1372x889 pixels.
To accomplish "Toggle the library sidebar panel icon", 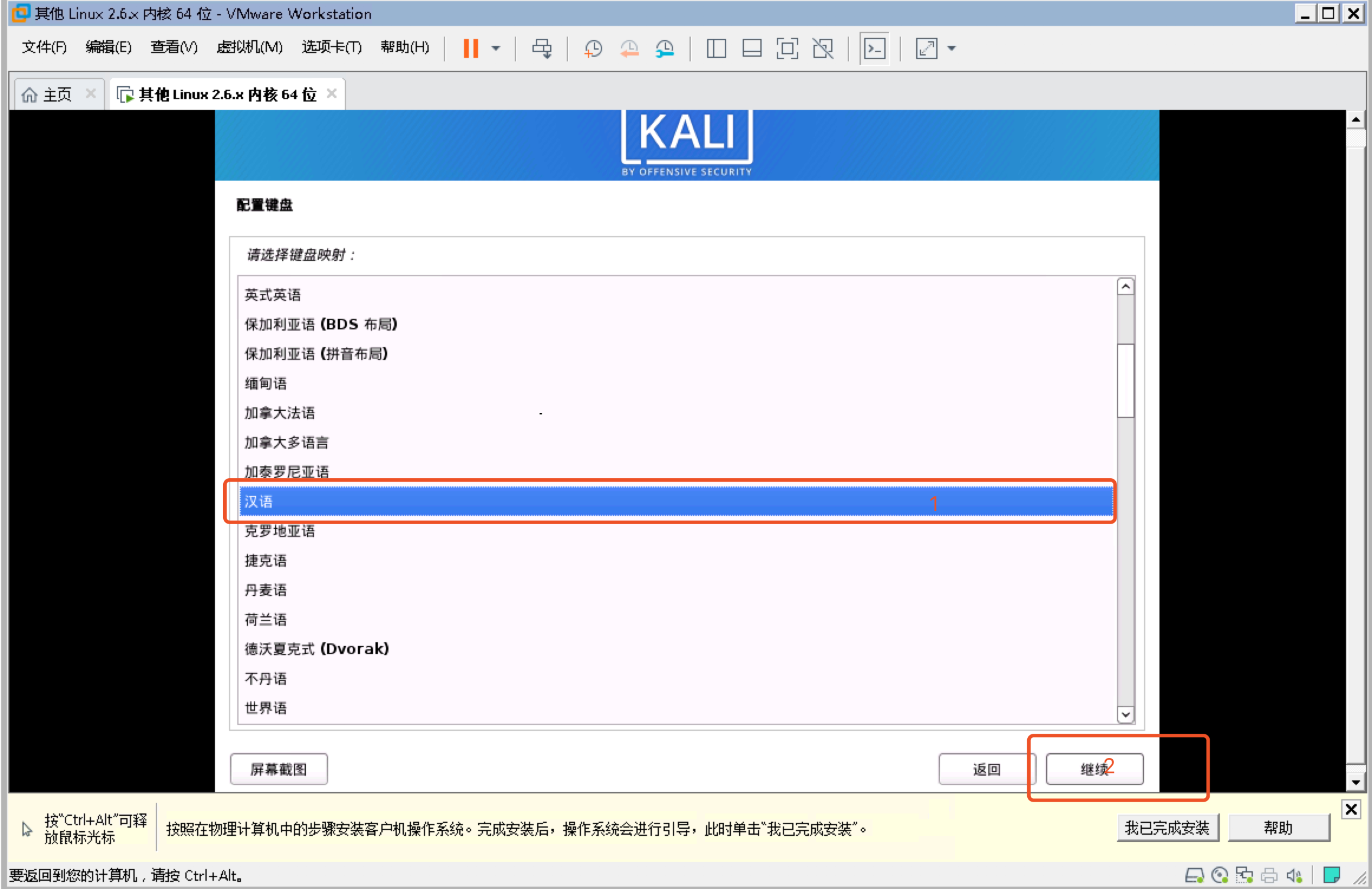I will pos(716,48).
